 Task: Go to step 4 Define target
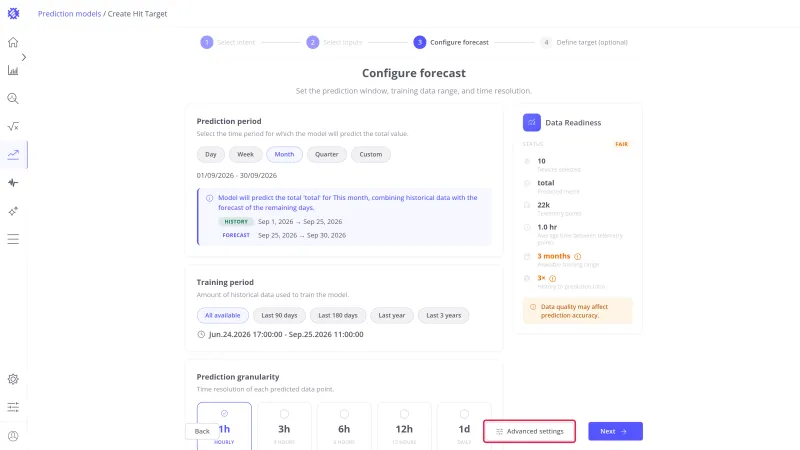584,42
